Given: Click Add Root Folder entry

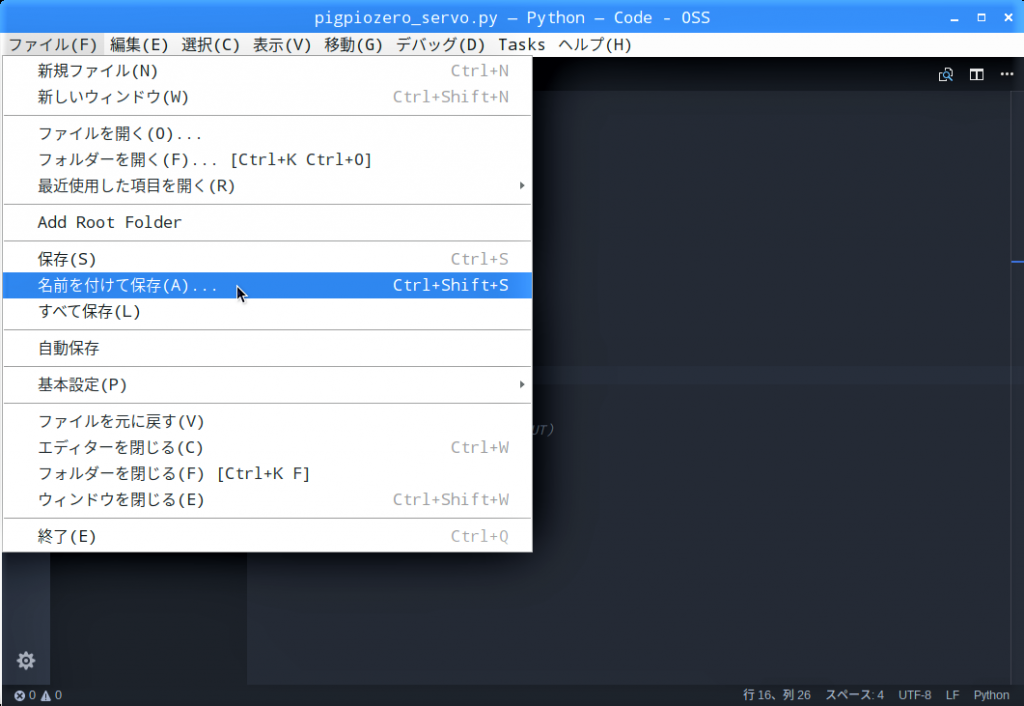Looking at the screenshot, I should 110,222.
